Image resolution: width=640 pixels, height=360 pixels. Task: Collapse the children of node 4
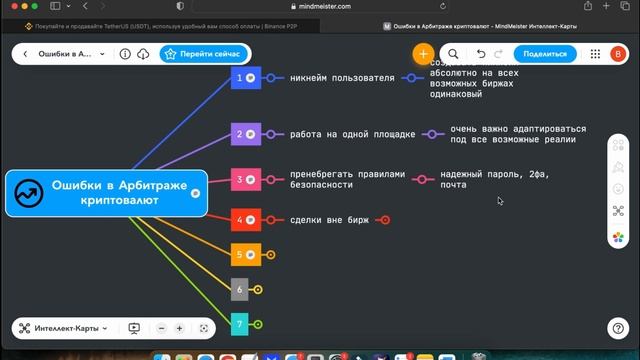click(271, 220)
